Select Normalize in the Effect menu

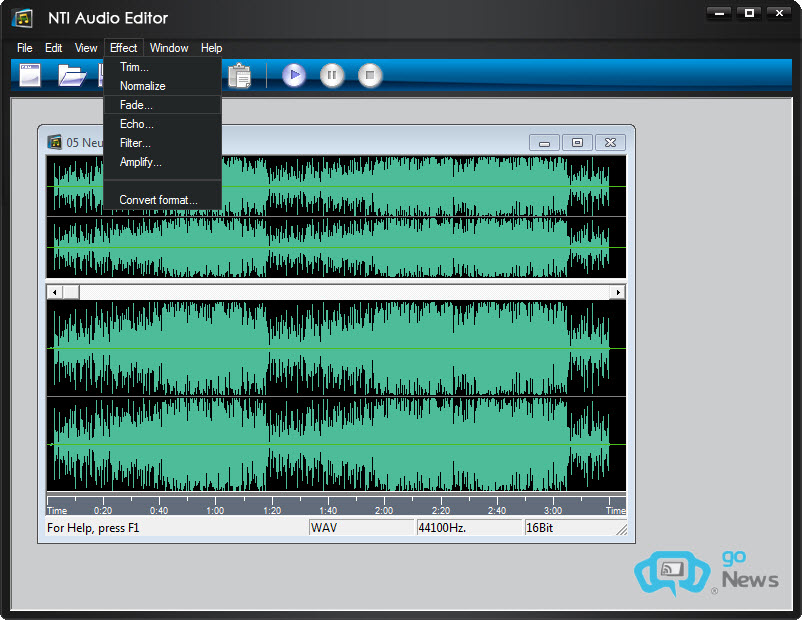(163, 86)
